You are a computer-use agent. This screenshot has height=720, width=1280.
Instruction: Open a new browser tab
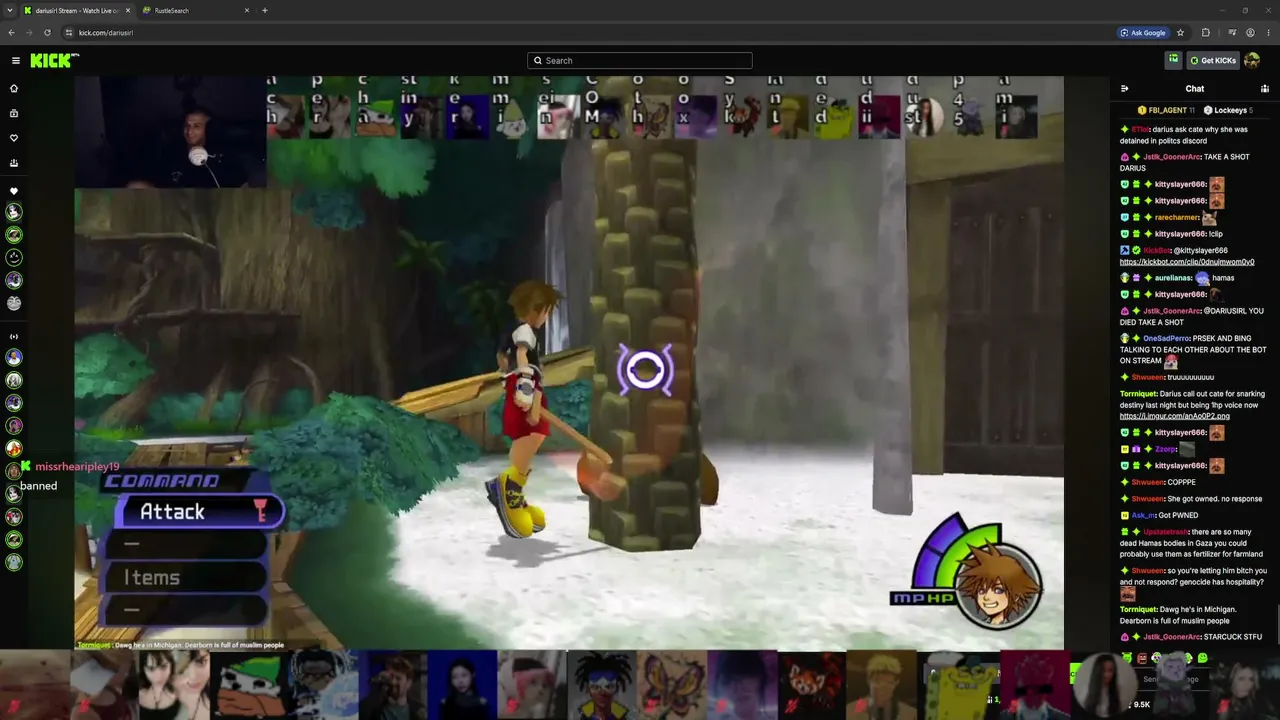(x=265, y=10)
